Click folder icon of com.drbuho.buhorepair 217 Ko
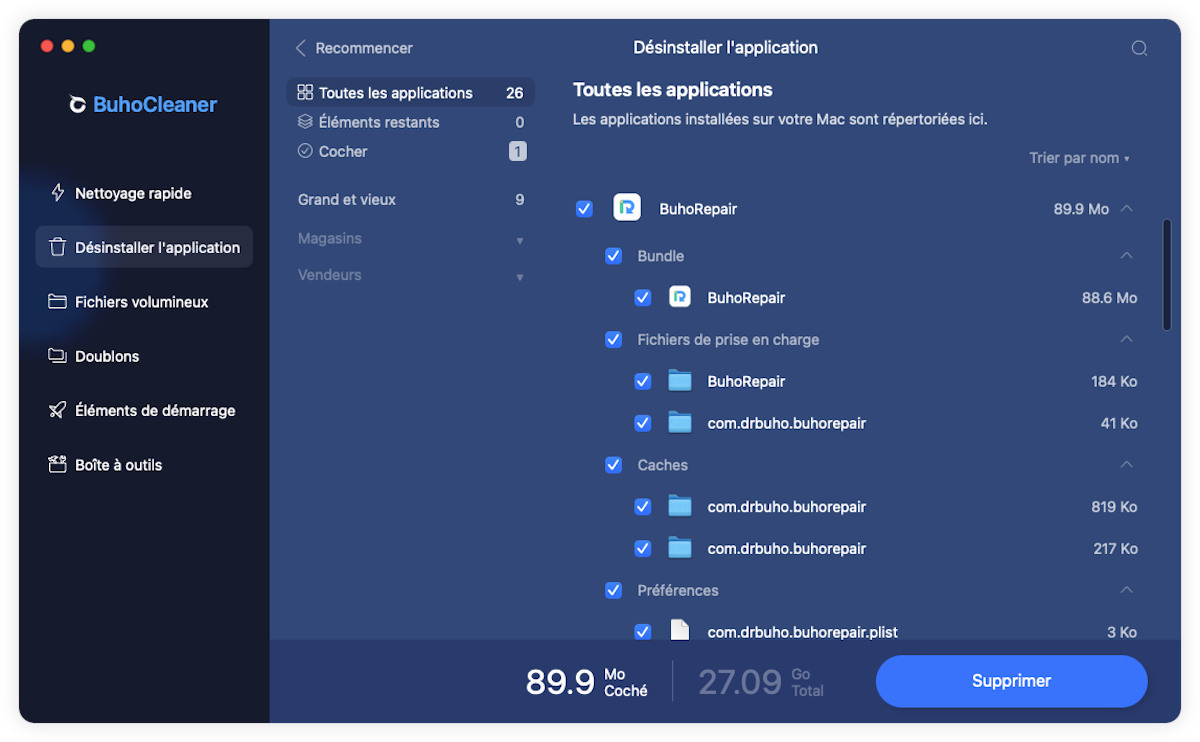The width and height of the screenshot is (1200, 742). coord(680,548)
